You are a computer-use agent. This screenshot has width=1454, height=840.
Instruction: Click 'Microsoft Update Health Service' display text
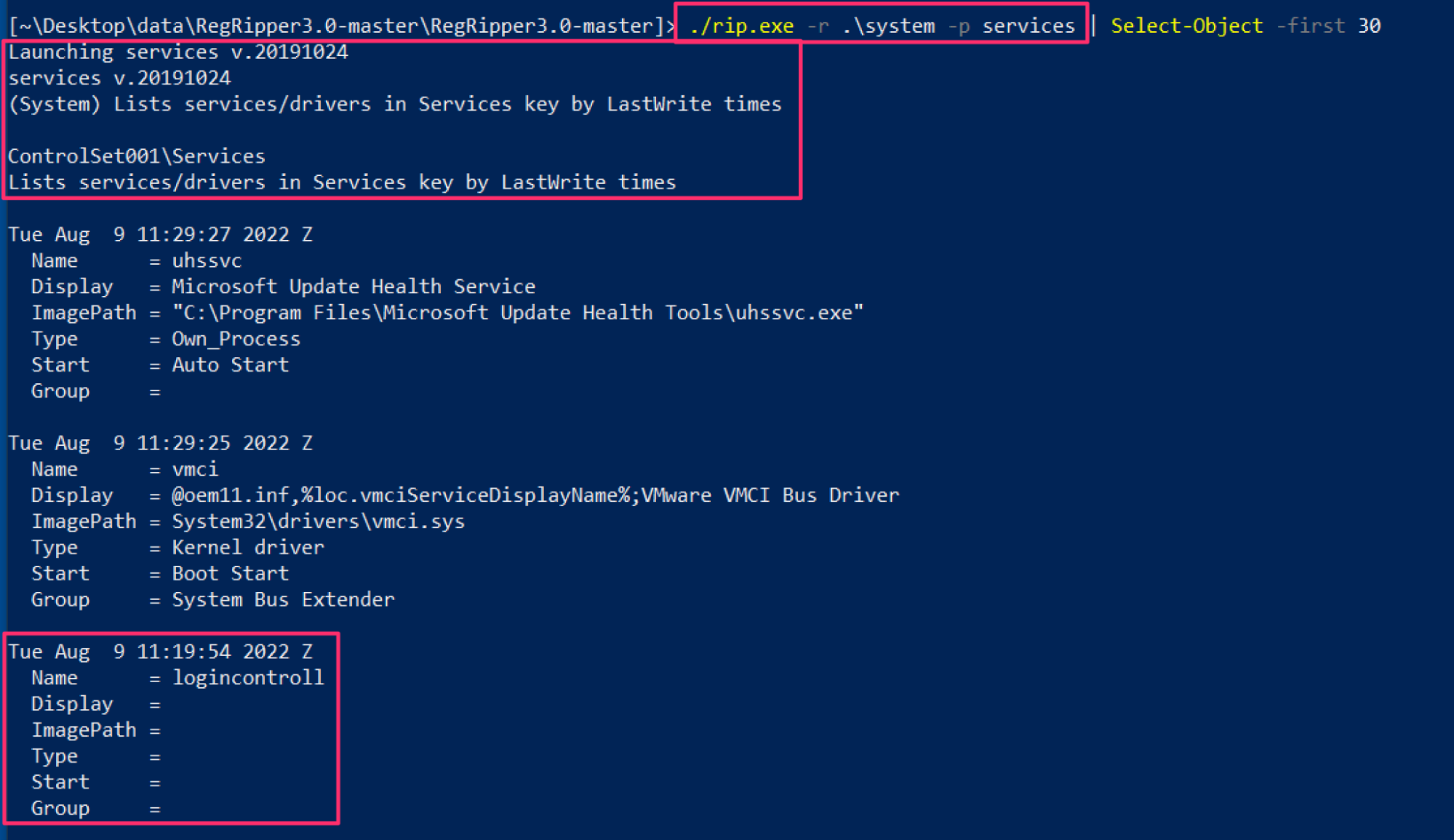point(353,287)
